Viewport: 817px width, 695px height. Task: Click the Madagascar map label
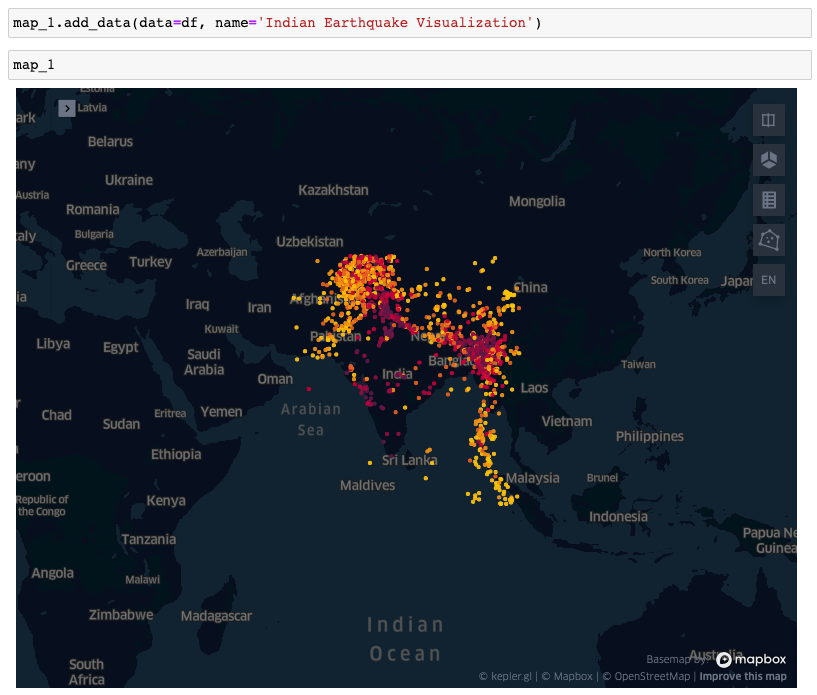(x=216, y=616)
